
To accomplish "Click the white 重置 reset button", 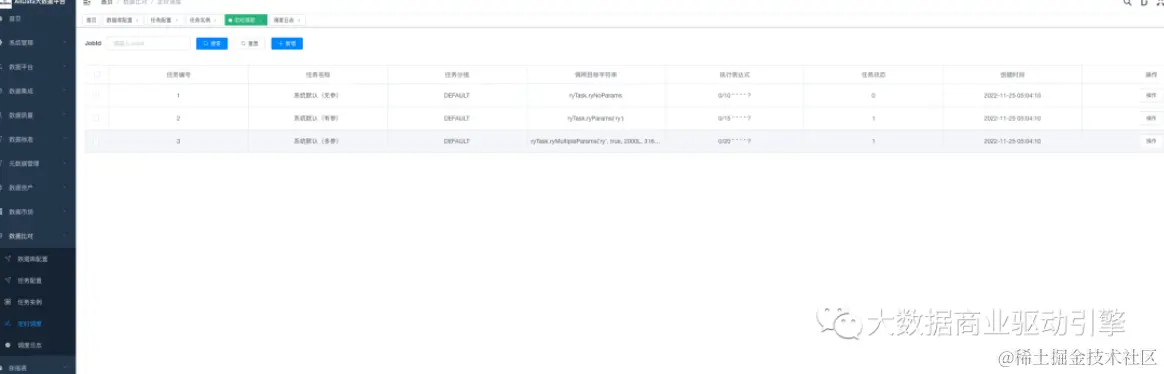I will 249,44.
